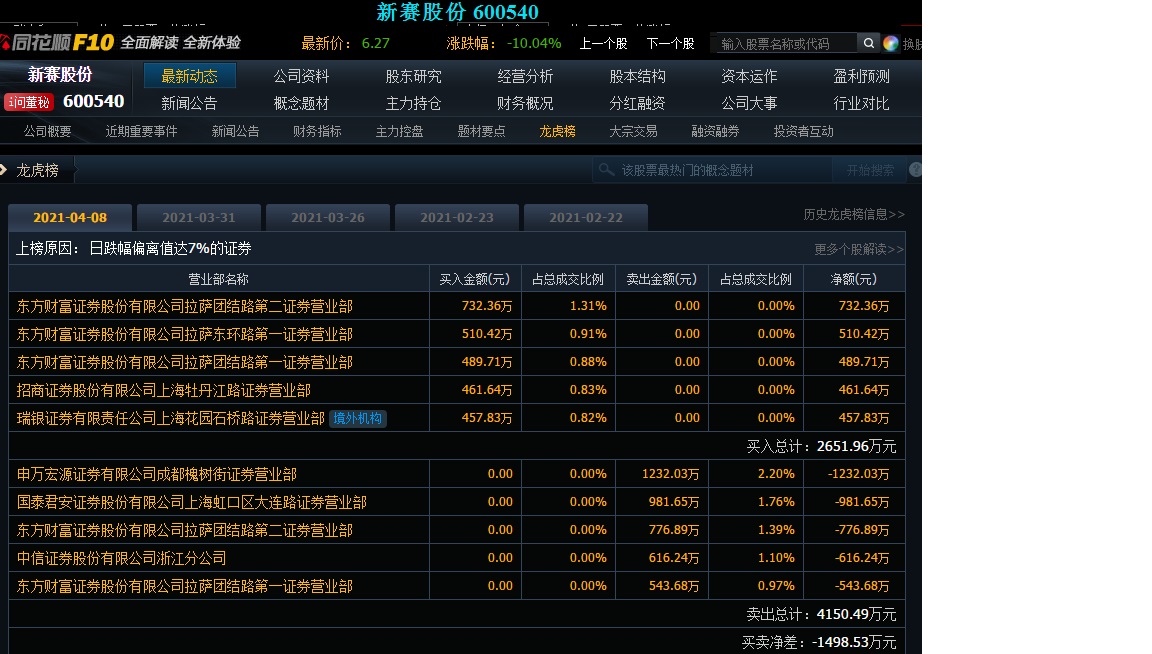This screenshot has height=654, width=1152.
Task: Open 国泰君安上海虹口区大连路营业部 row
Action: pyautogui.click(x=457, y=502)
